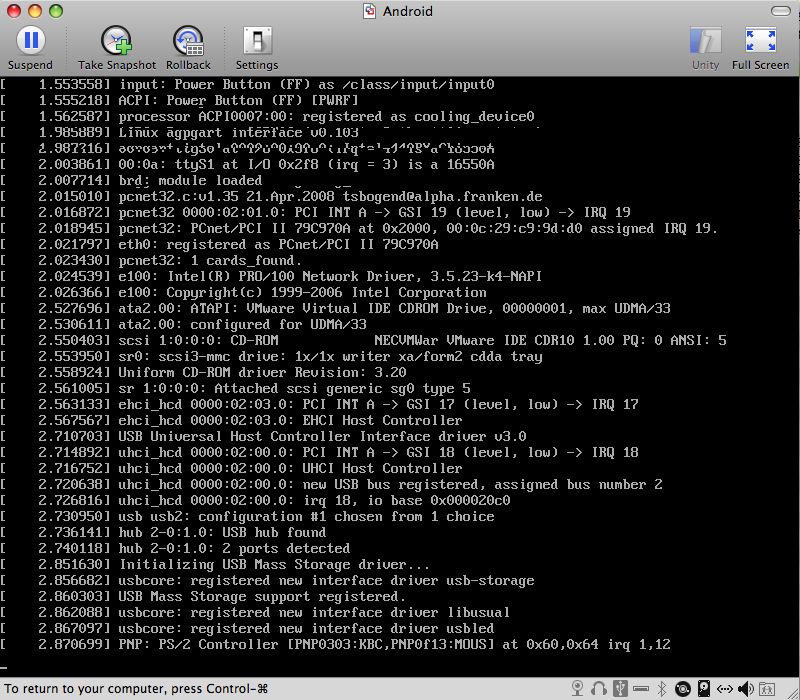The width and height of the screenshot is (800, 700).
Task: Click the CD/DVD drive status icon
Action: pyautogui.click(x=683, y=689)
